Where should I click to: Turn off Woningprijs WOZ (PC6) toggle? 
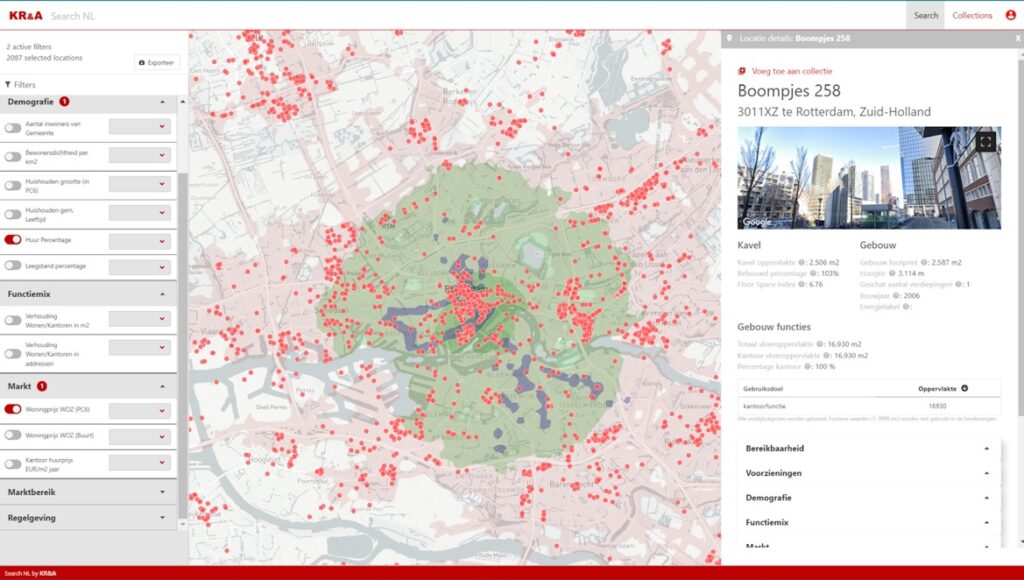[13, 409]
